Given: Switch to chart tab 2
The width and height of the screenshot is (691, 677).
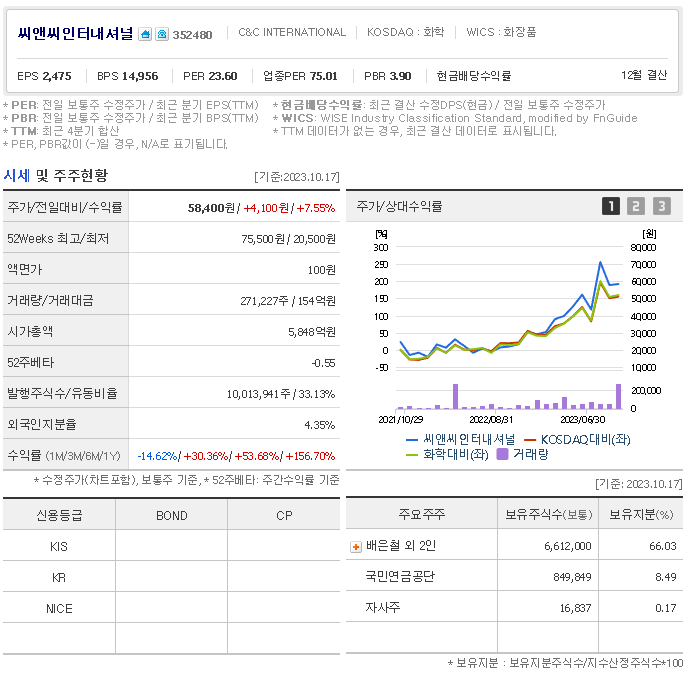Looking at the screenshot, I should (635, 206).
